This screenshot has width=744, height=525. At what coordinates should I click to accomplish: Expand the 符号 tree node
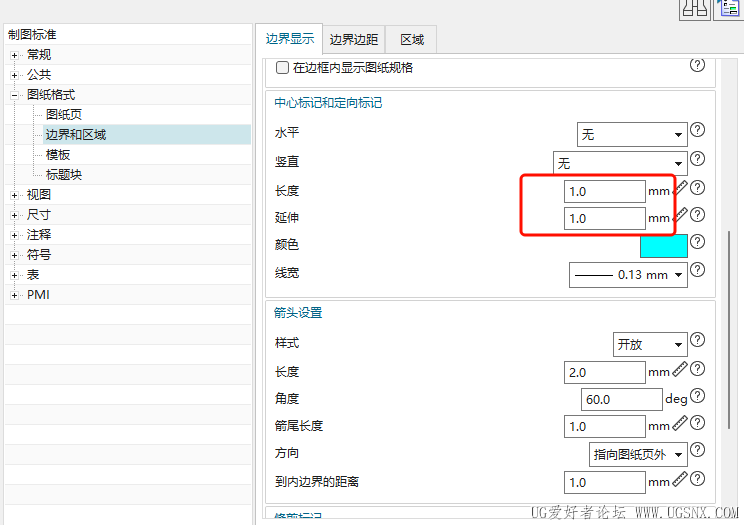14,255
